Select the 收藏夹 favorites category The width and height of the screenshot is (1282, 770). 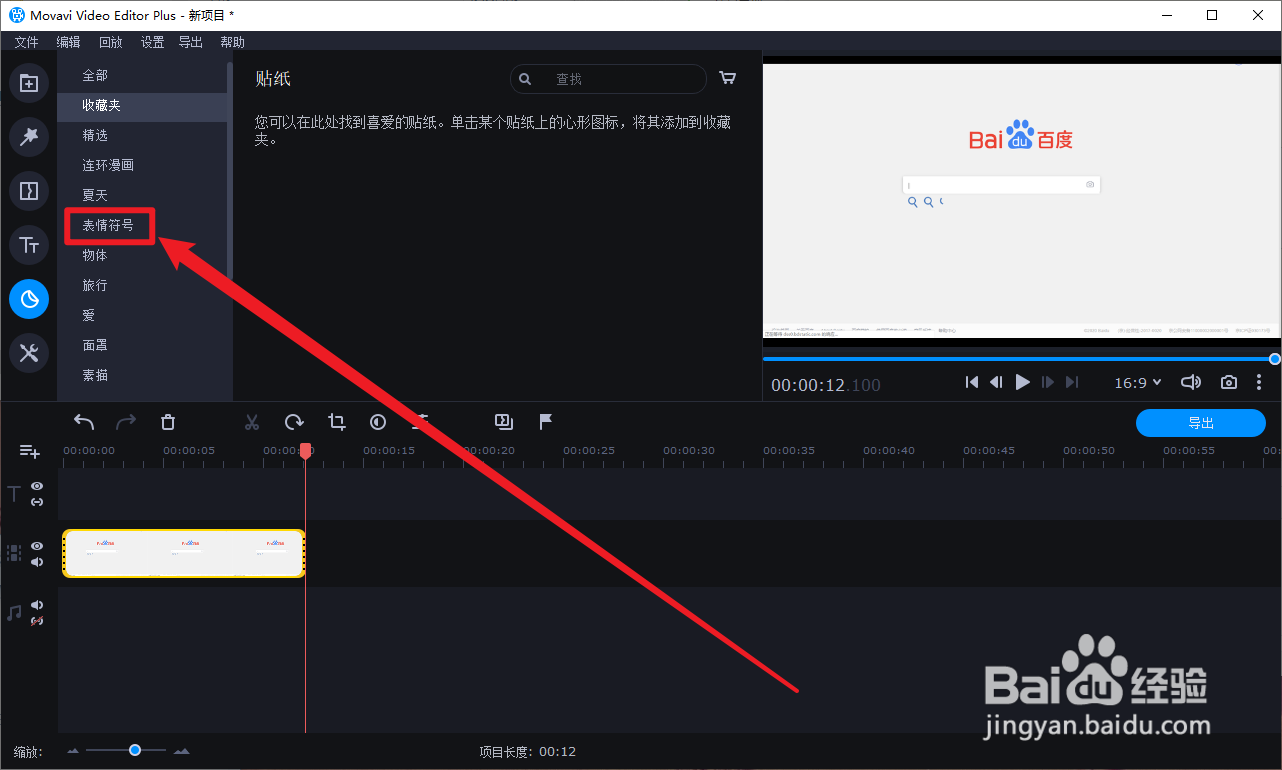pos(142,106)
